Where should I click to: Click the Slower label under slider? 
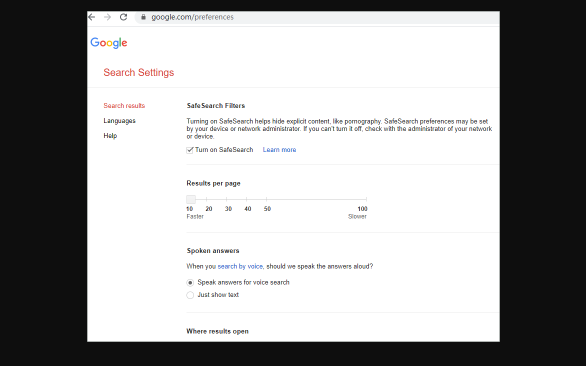357,216
